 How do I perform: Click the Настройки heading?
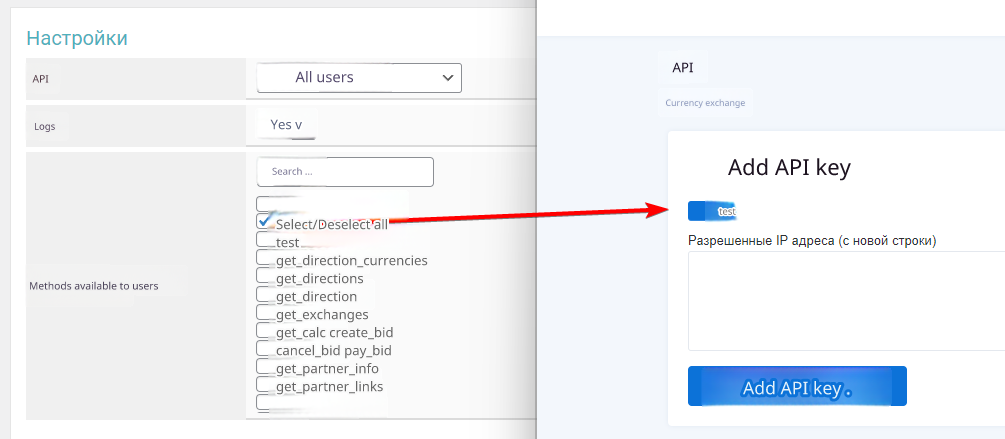pos(77,39)
